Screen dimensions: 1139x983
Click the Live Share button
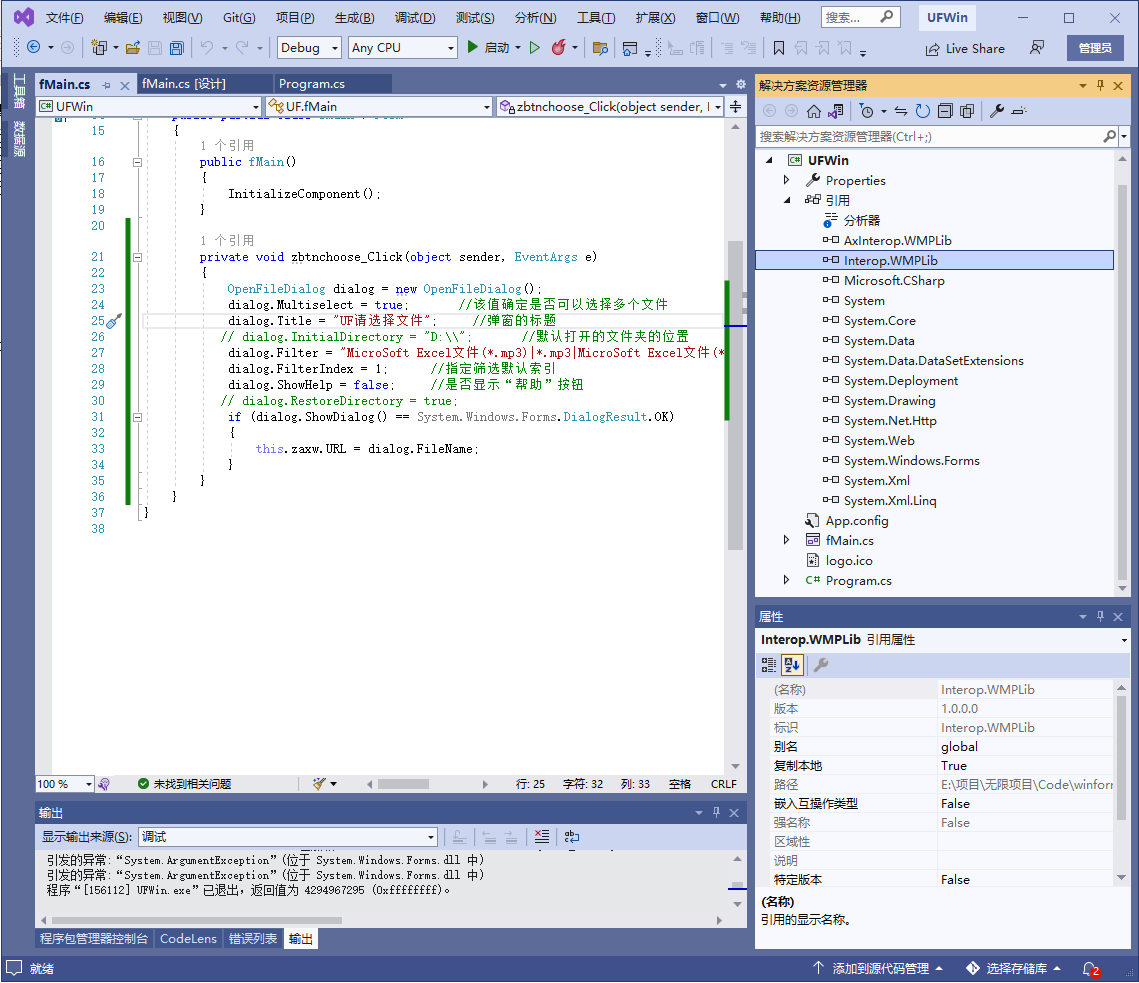965,49
